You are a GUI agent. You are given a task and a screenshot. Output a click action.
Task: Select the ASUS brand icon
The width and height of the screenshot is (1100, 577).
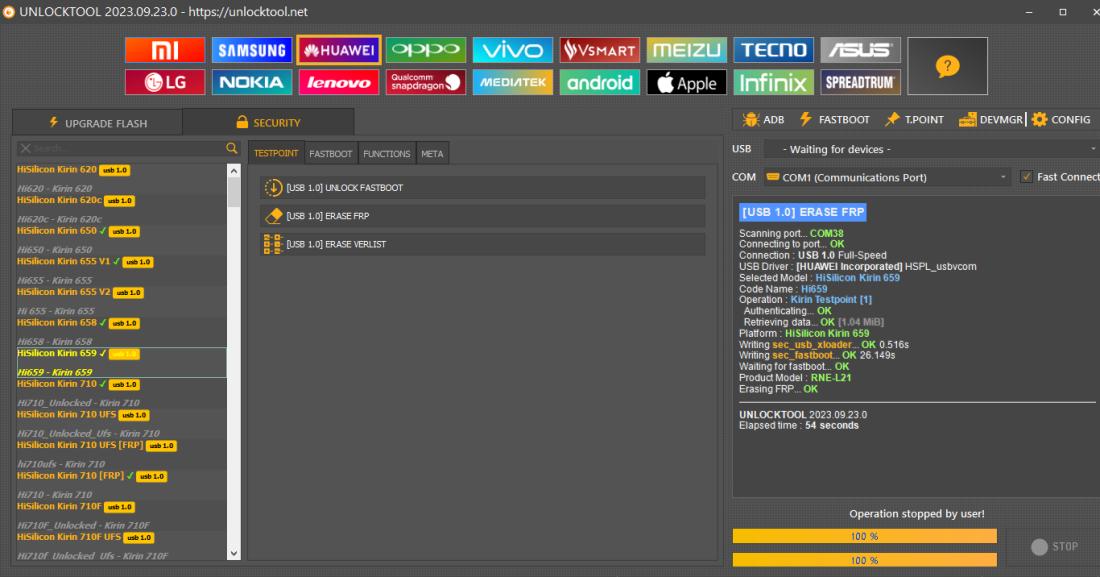861,51
